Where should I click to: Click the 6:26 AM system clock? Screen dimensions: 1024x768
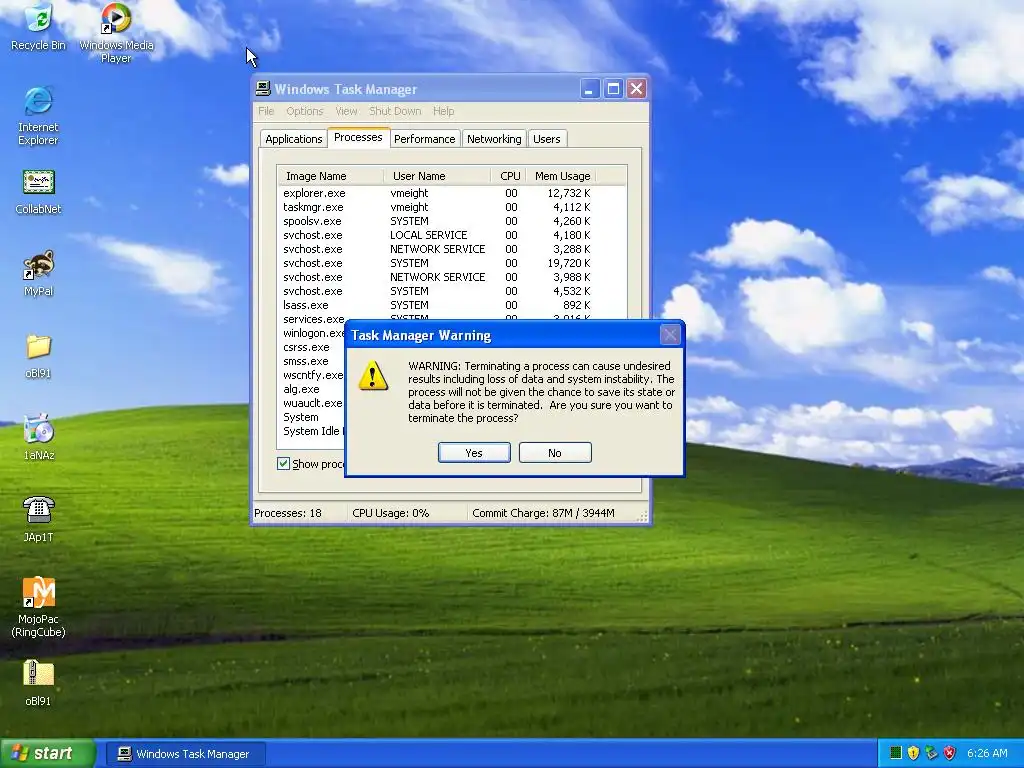(987, 753)
